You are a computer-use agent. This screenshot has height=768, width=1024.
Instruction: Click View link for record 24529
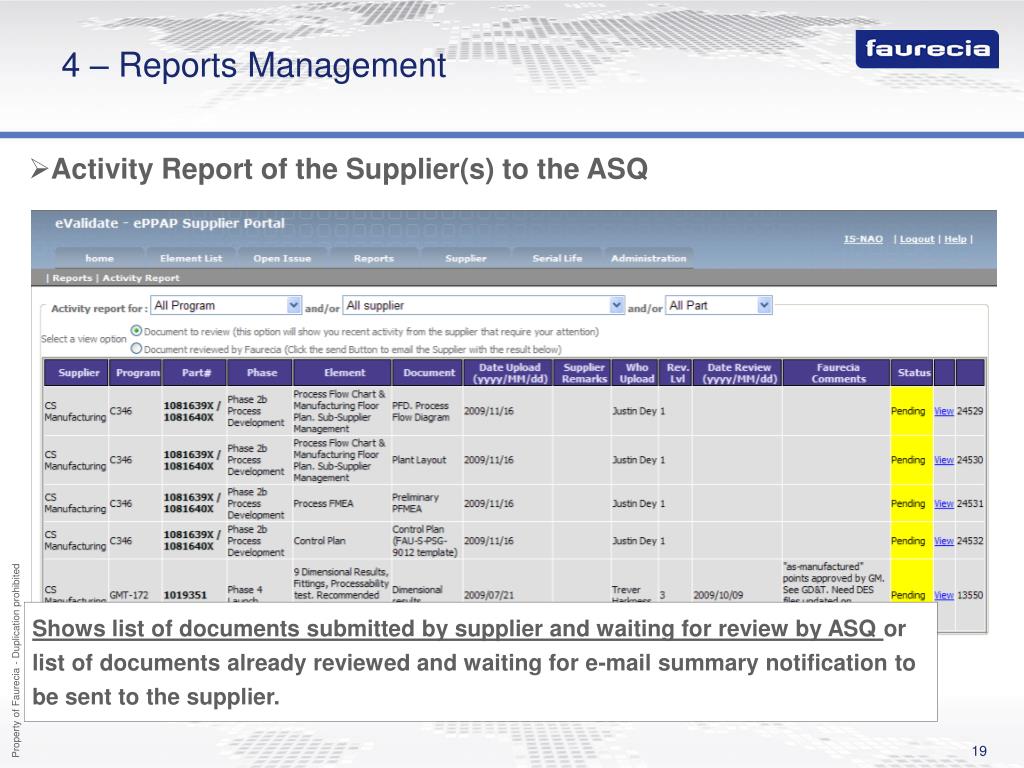coord(944,411)
